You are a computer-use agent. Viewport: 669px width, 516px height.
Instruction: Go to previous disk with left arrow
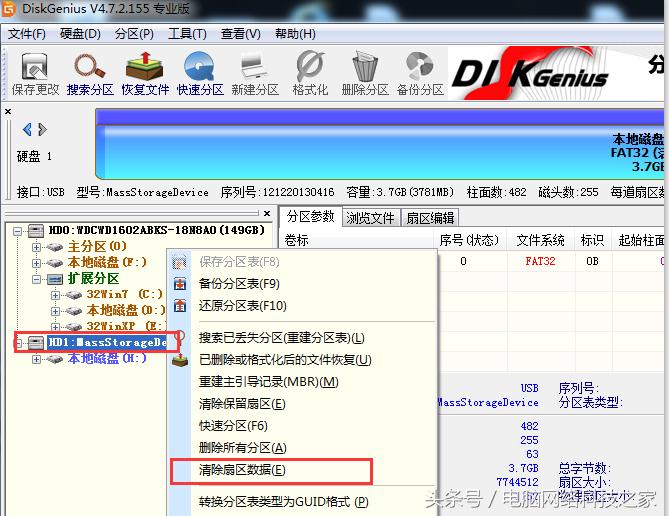tap(27, 129)
